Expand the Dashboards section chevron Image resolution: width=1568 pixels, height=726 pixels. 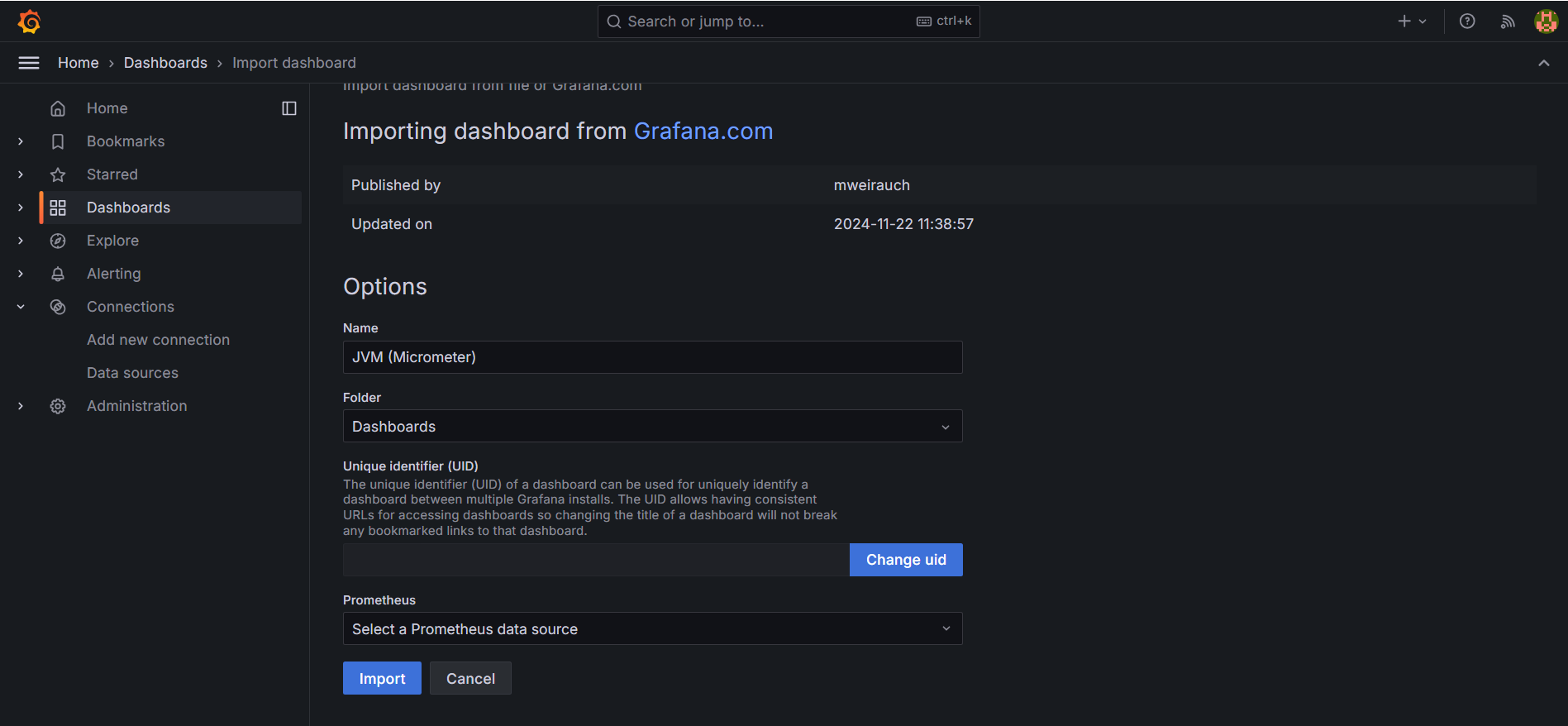21,208
